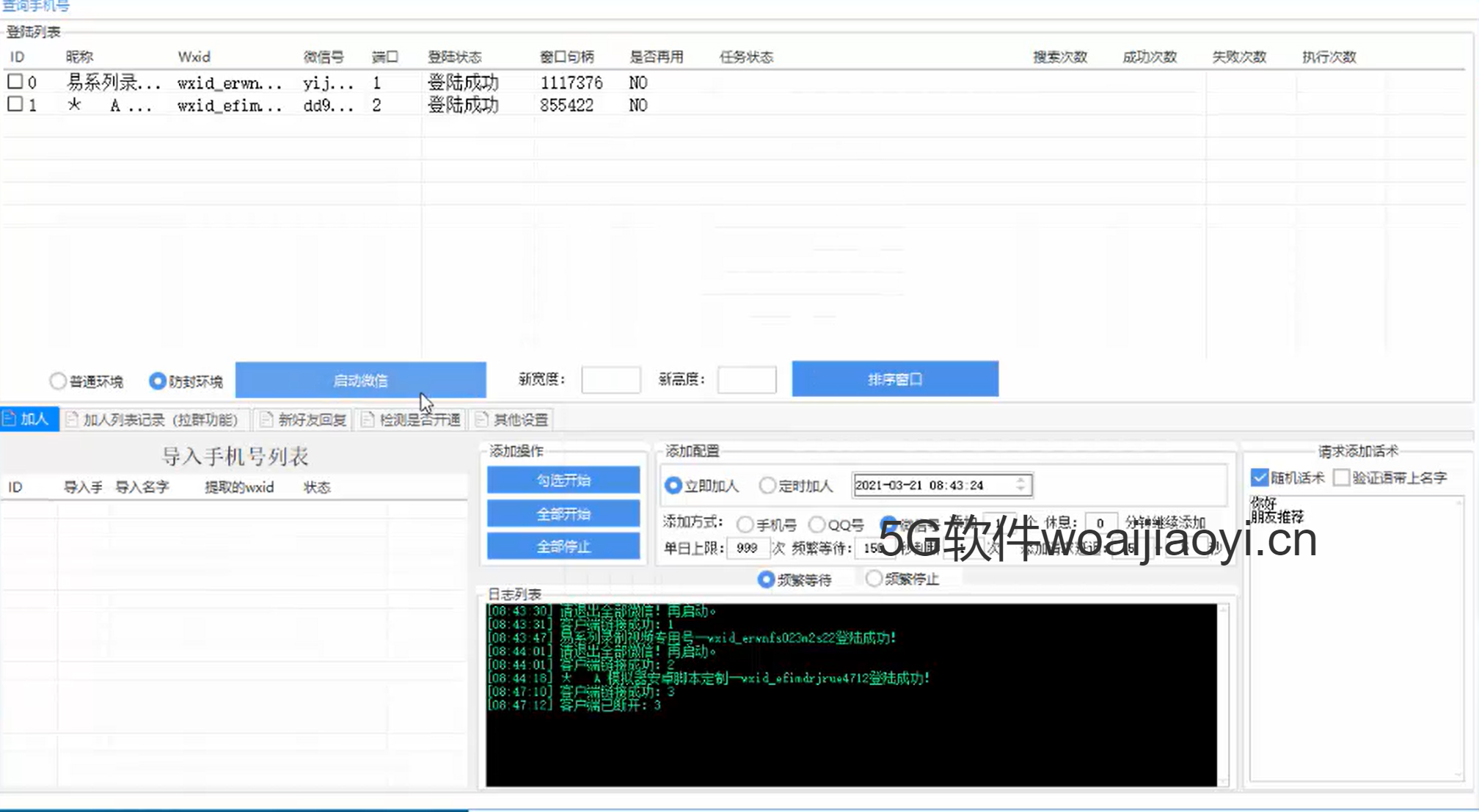Click the 微信号 column header

coord(324,56)
